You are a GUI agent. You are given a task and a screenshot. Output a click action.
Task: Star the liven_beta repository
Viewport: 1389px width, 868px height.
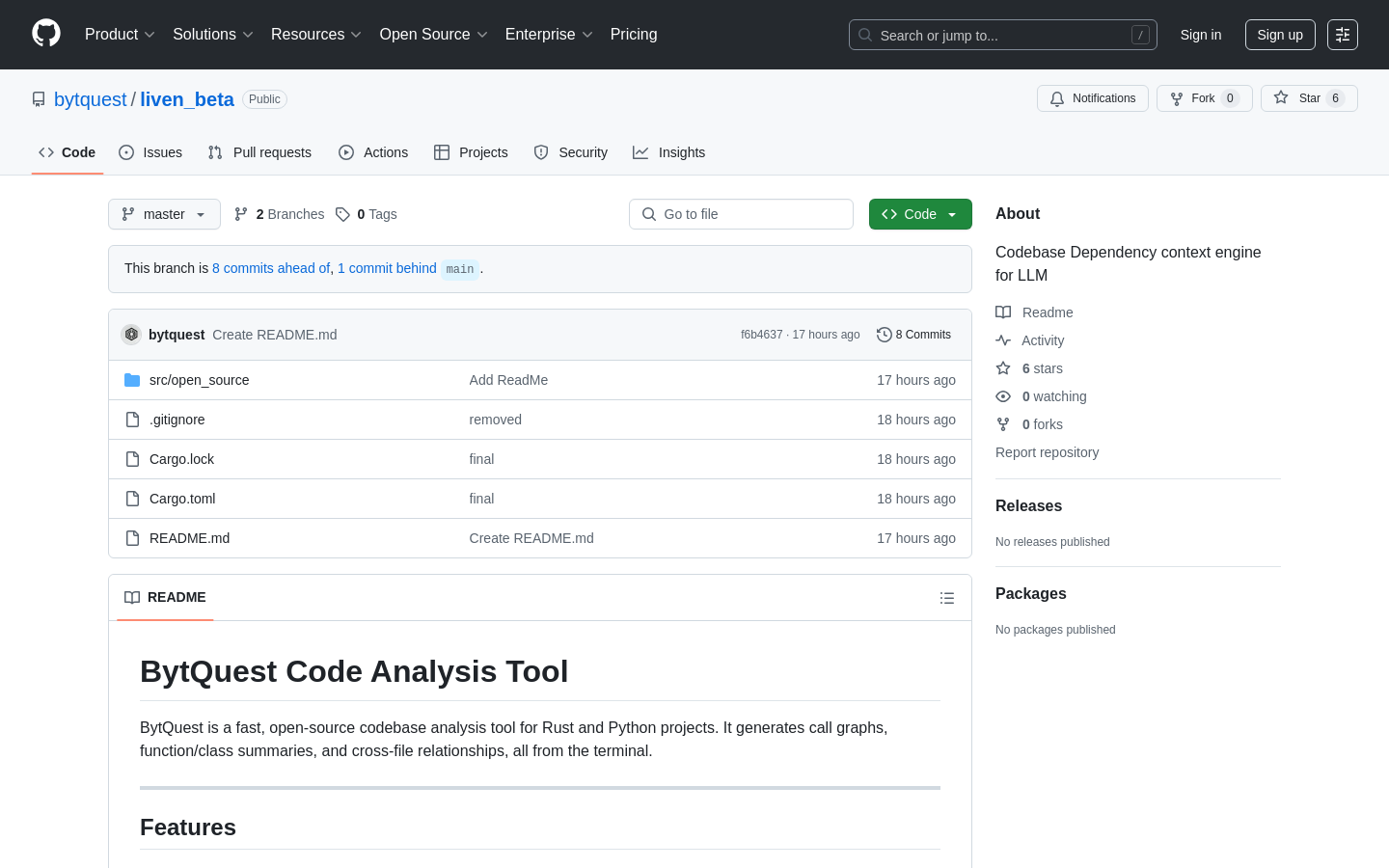tap(1309, 98)
